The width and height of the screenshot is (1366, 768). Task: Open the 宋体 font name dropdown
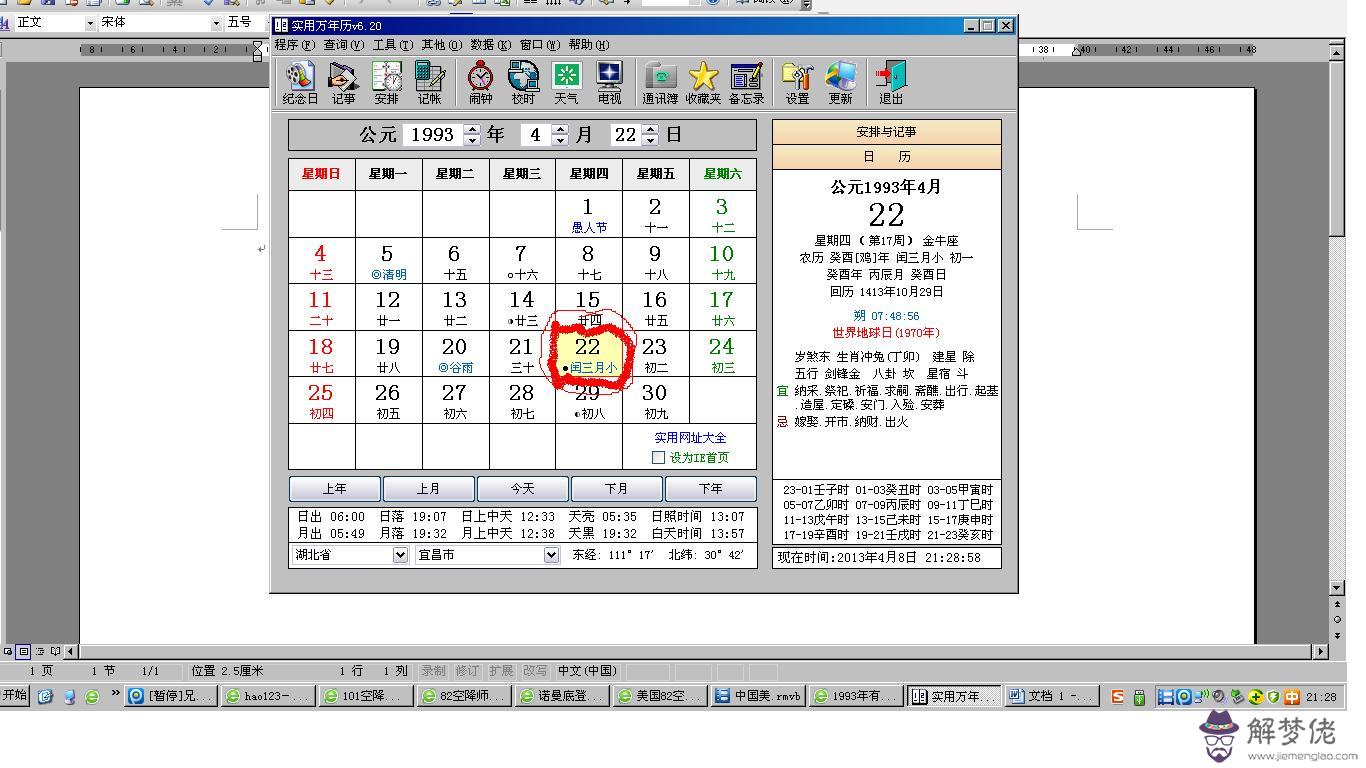coord(216,22)
